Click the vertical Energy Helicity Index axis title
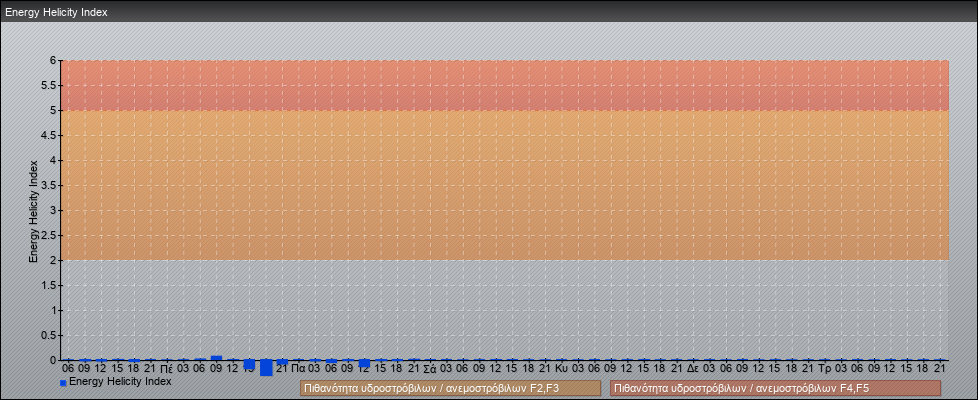The height and width of the screenshot is (400, 978). pyautogui.click(x=34, y=211)
